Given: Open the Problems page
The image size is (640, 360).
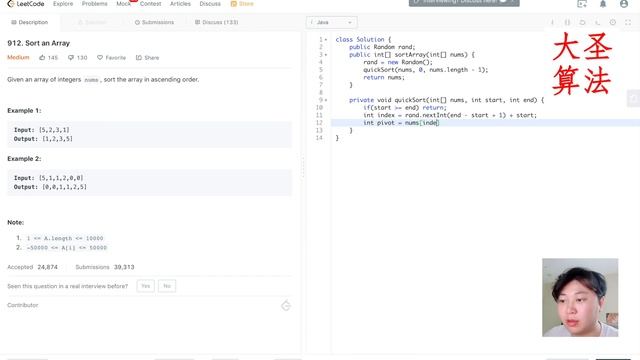Looking at the screenshot, I should click(x=94, y=4).
